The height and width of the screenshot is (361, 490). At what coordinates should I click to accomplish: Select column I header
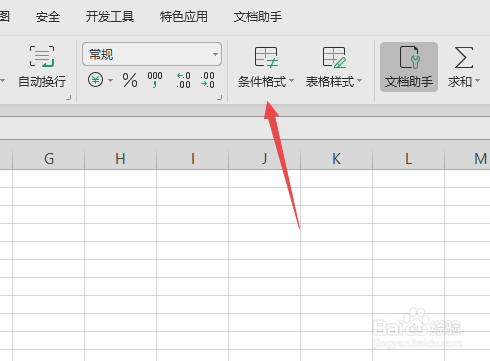tap(192, 159)
